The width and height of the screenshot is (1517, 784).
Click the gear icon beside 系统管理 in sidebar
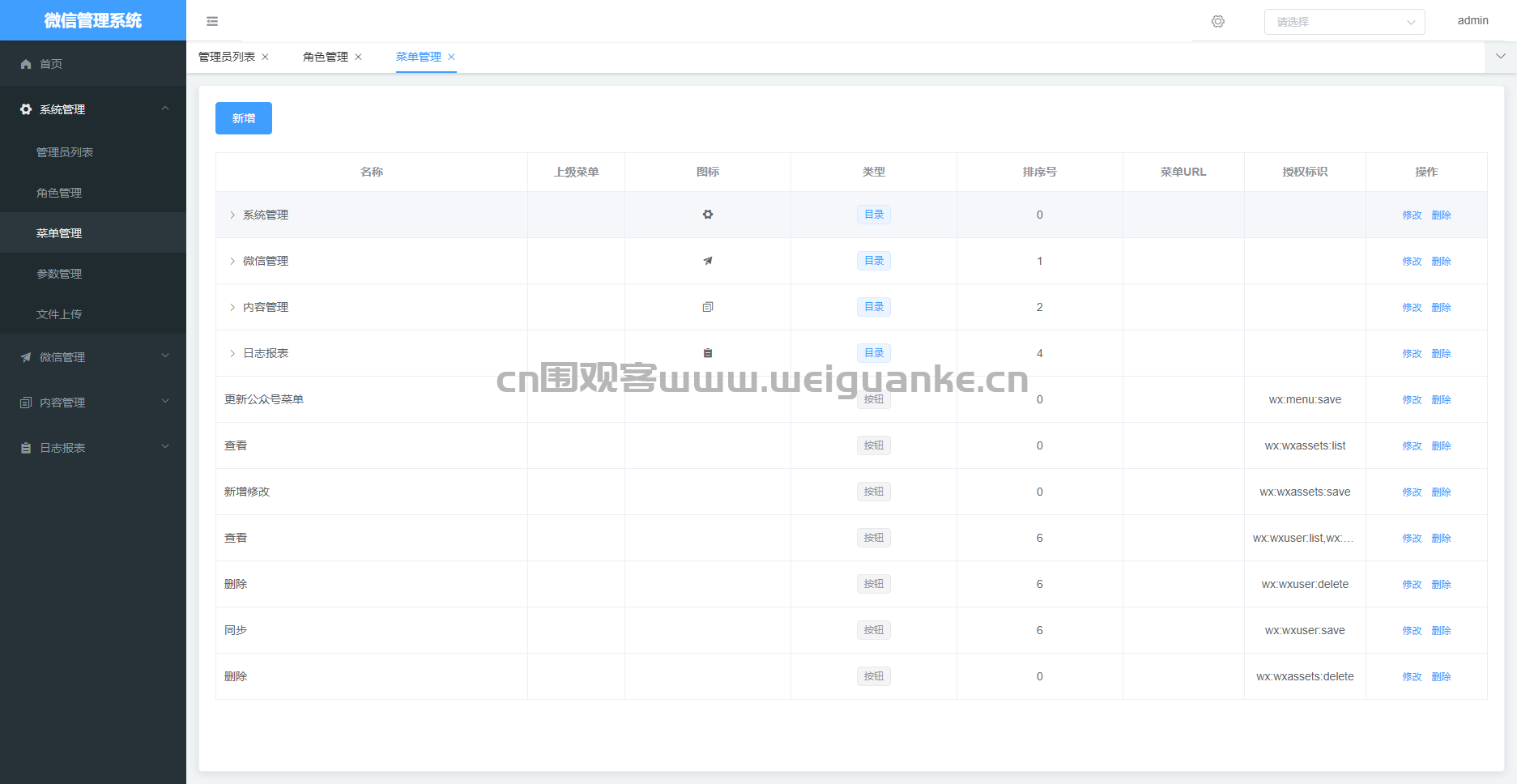point(26,109)
